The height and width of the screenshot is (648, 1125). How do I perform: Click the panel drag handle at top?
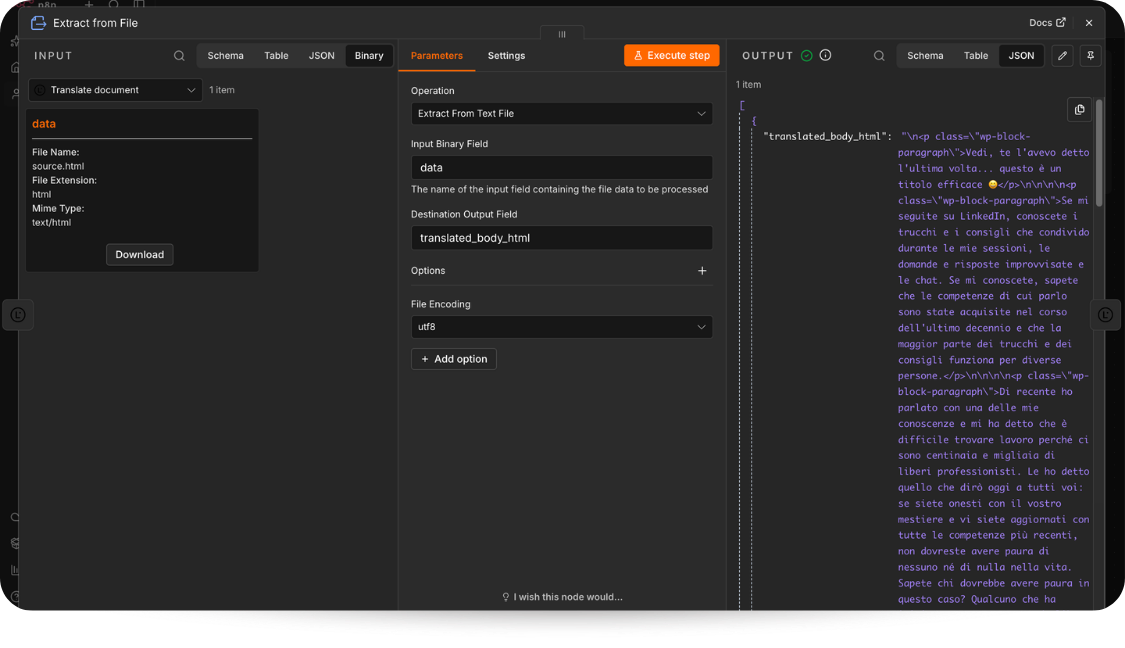click(x=562, y=34)
